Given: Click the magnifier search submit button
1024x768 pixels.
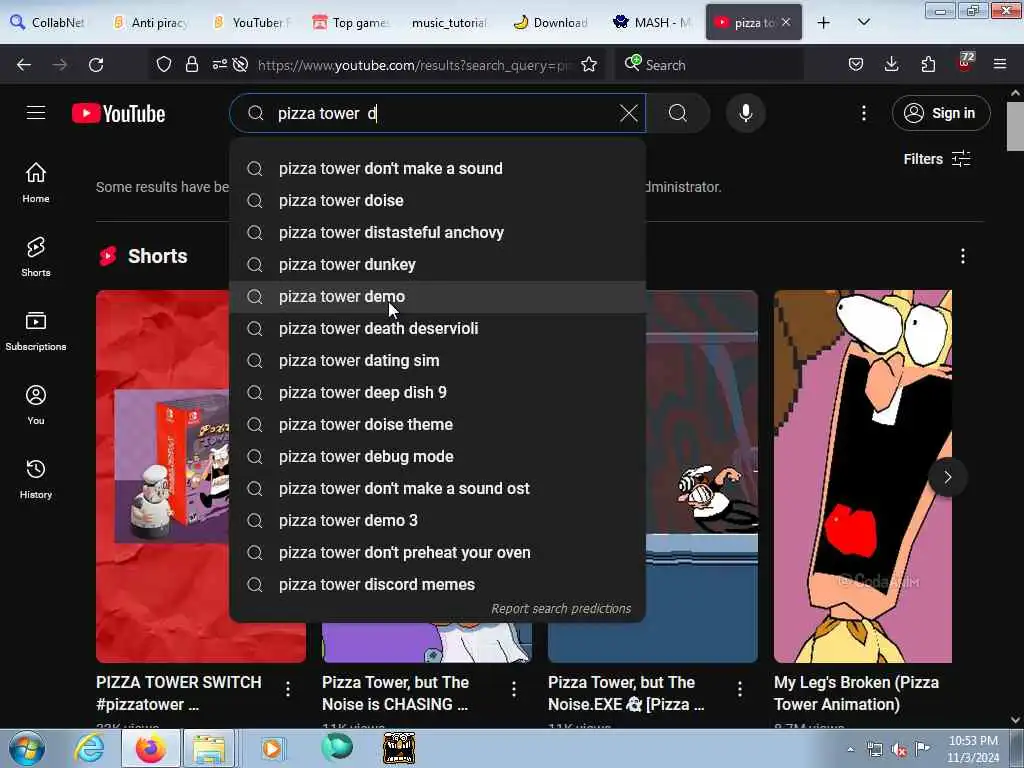Looking at the screenshot, I should (x=678, y=114).
